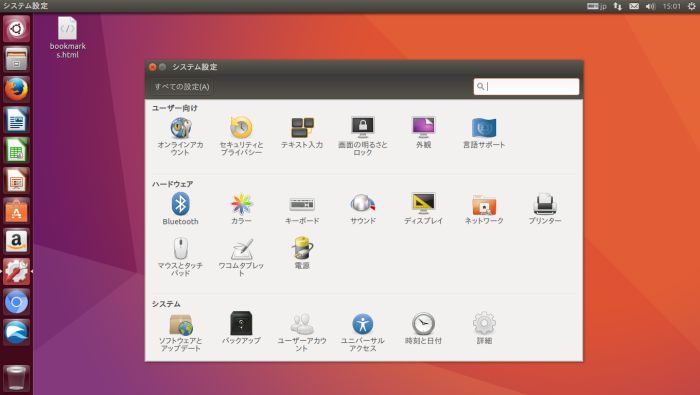Launch Chromium browser from launcher
This screenshot has height=395, width=700.
(17, 302)
